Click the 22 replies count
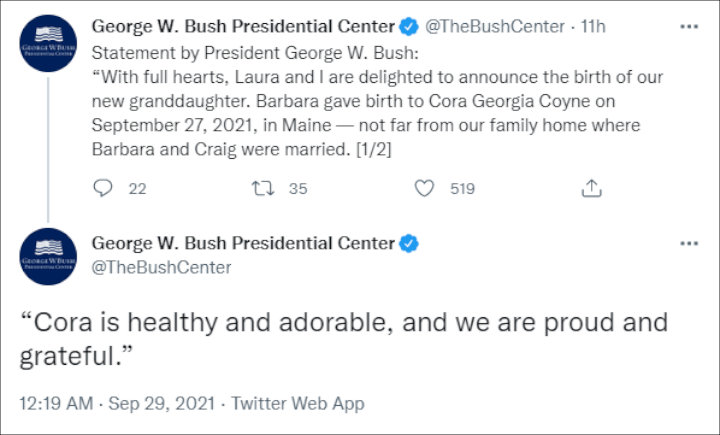Image resolution: width=720 pixels, height=435 pixels. click(x=137, y=189)
